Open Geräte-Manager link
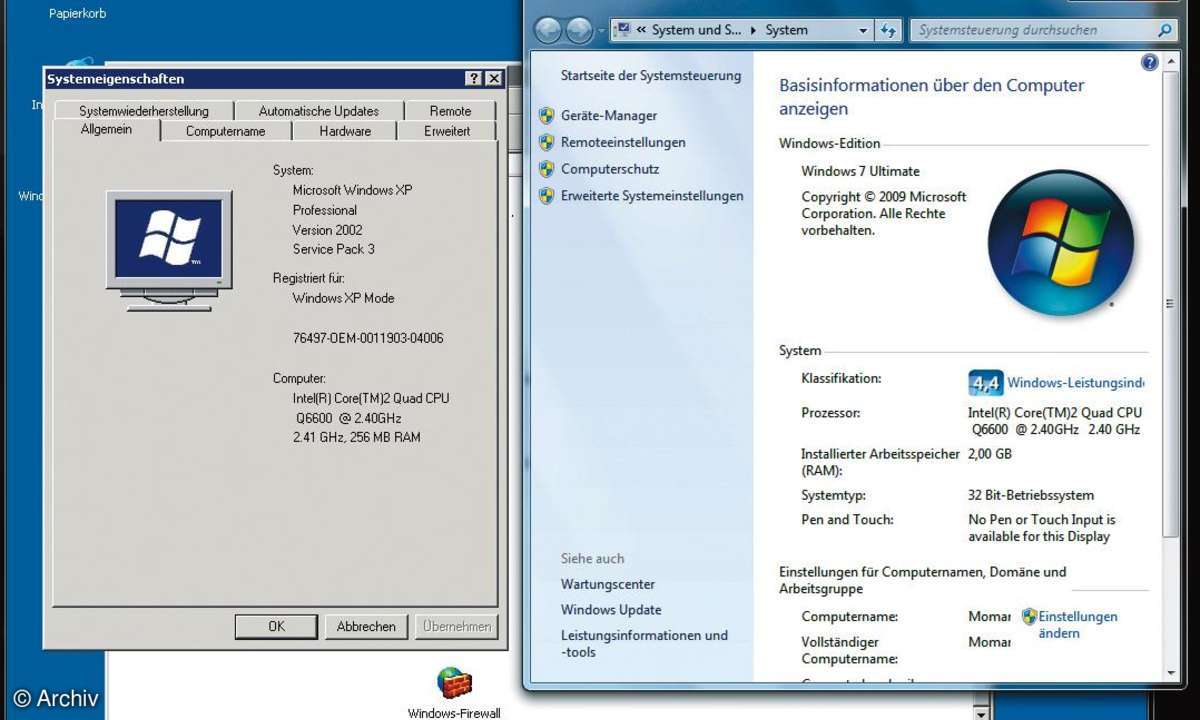The image size is (1200, 720). pos(609,116)
